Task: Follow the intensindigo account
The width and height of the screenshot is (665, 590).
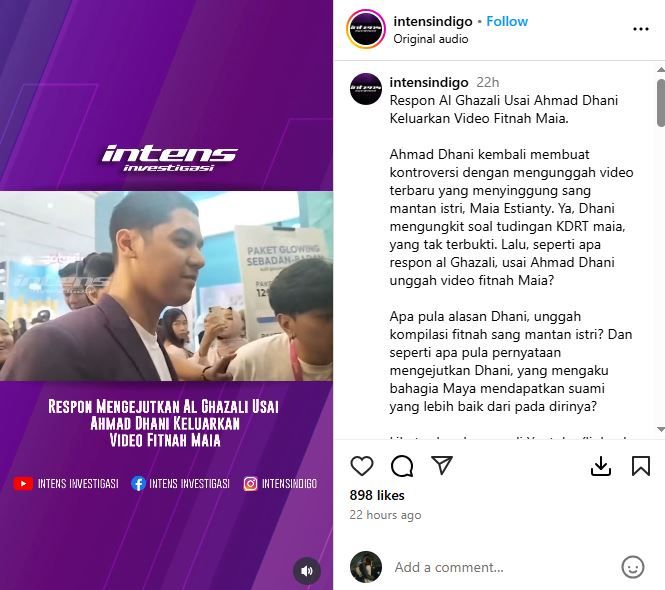Action: click(x=507, y=21)
